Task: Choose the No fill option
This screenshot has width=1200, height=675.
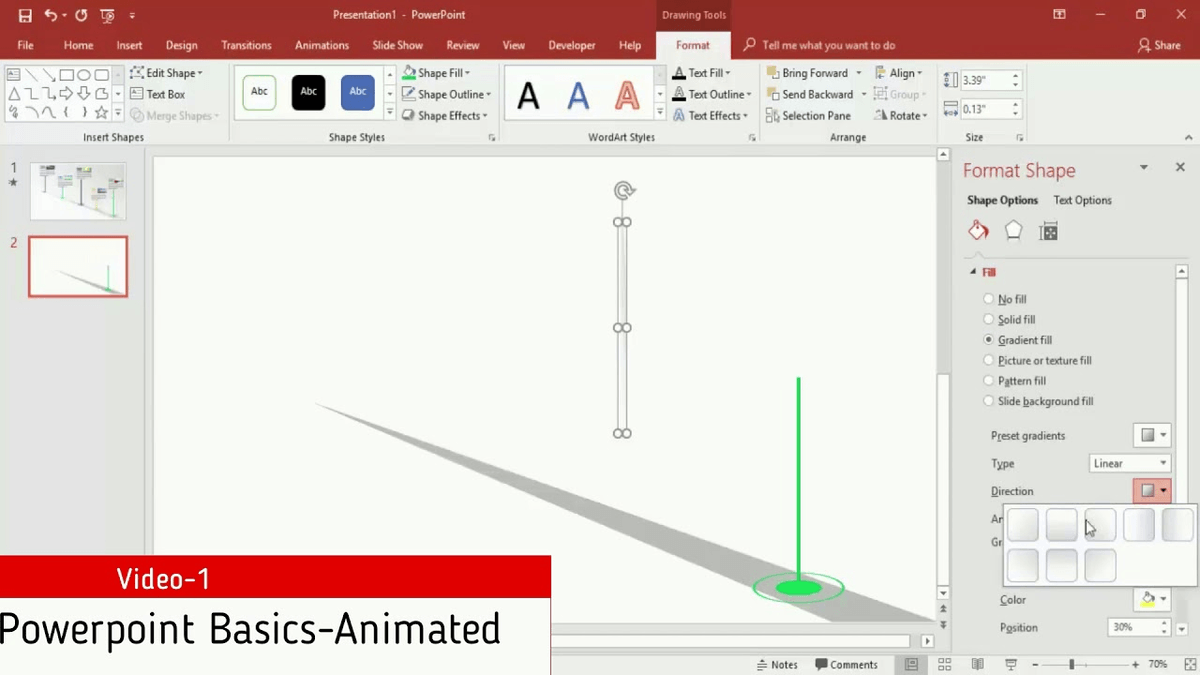Action: pos(989,299)
